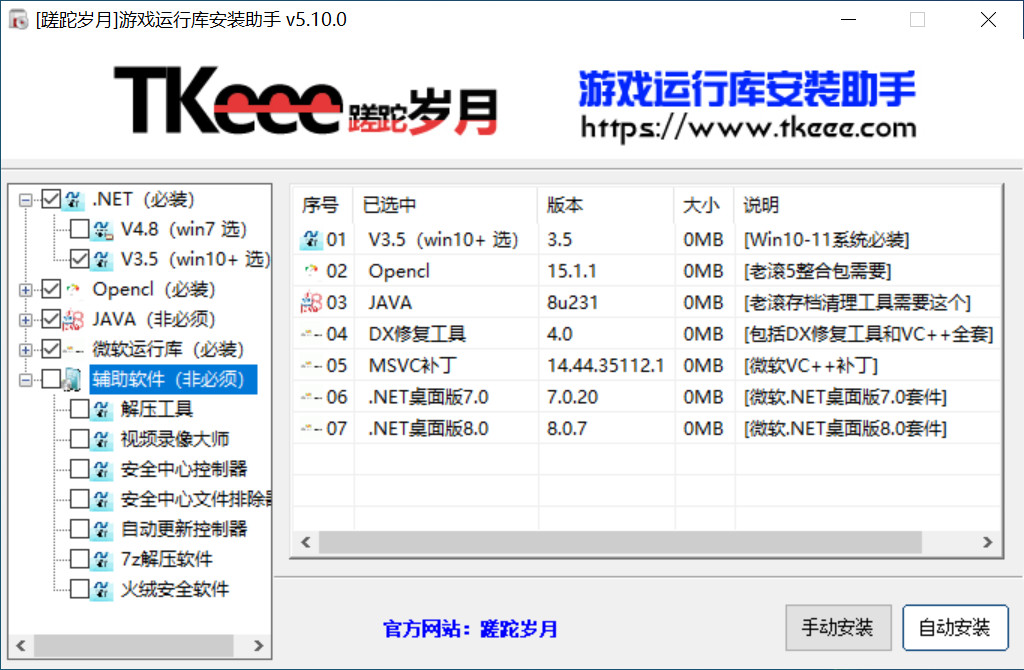The height and width of the screenshot is (670, 1024).
Task: Click the TKeee logo banner
Action: point(306,101)
